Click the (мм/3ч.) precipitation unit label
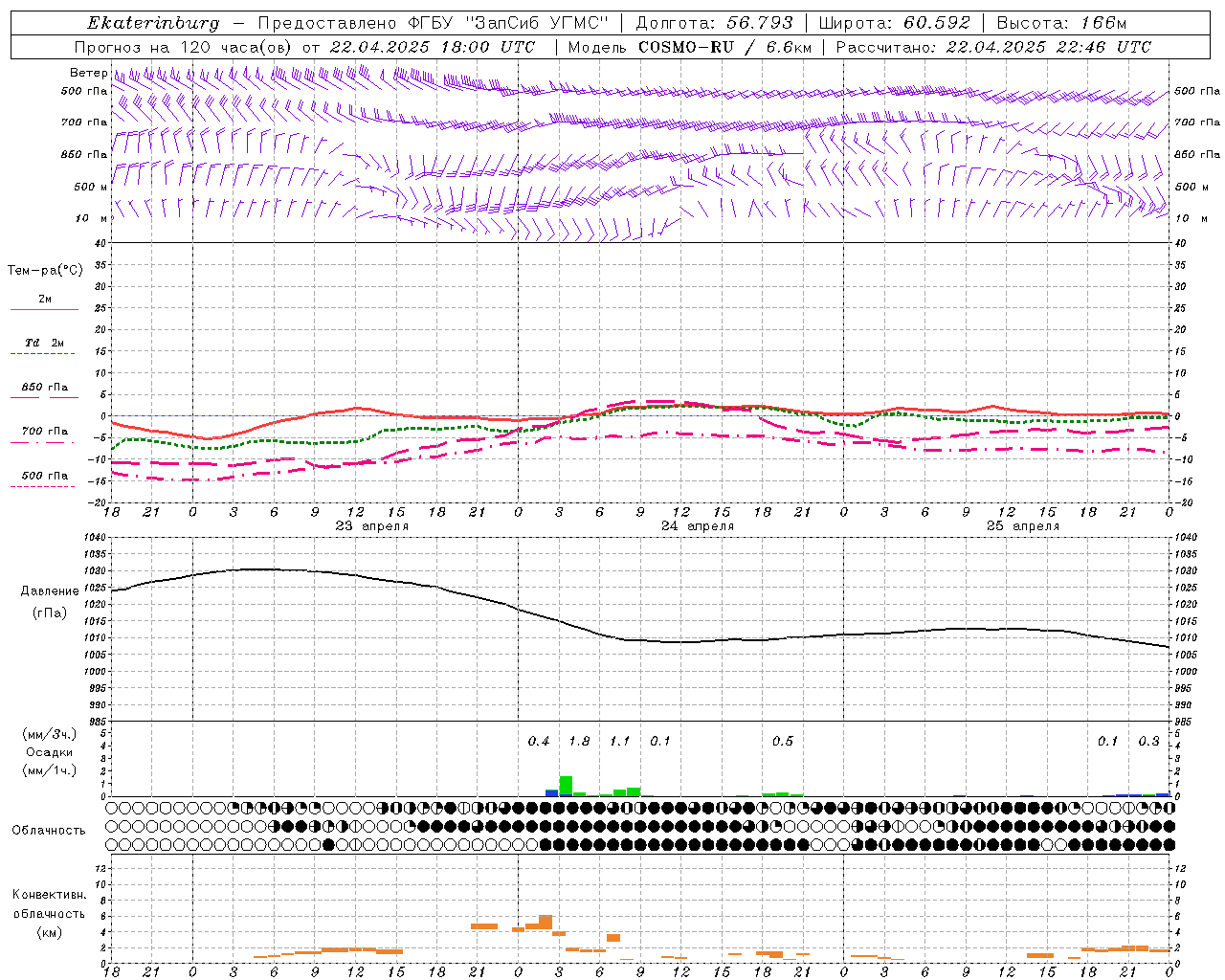The image size is (1225, 980). coord(49,734)
